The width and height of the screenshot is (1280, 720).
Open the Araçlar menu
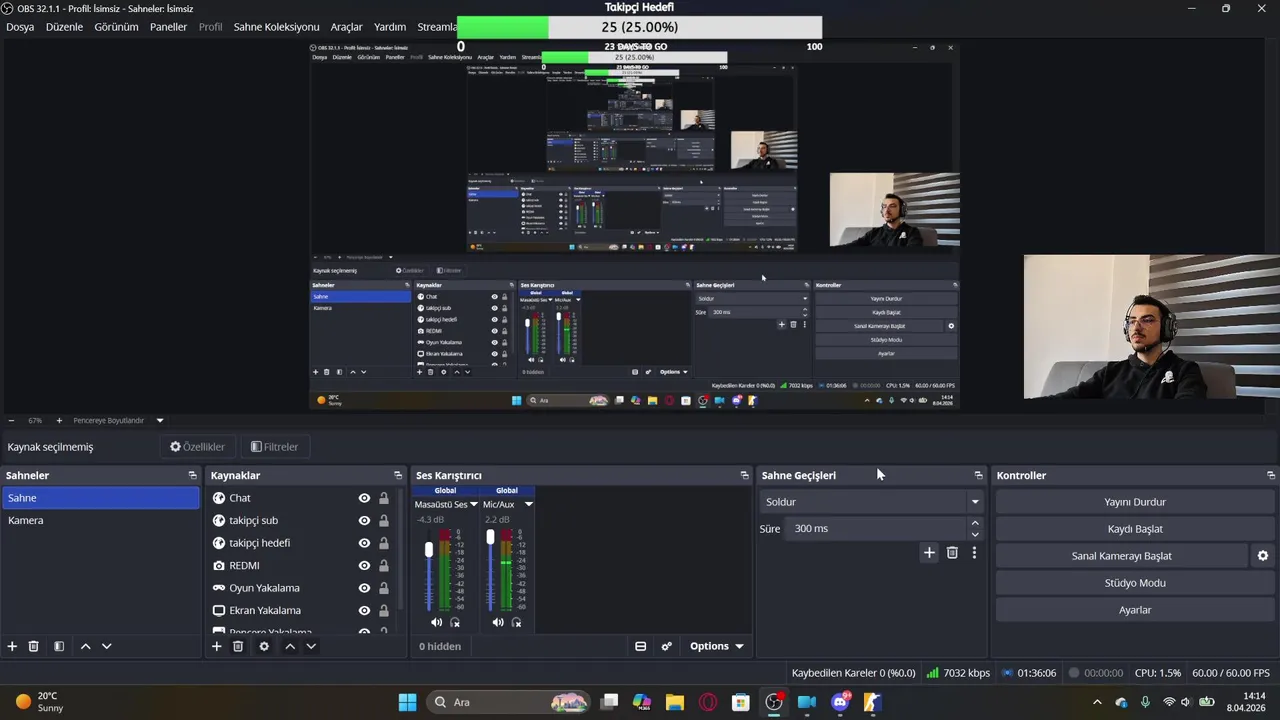346,27
